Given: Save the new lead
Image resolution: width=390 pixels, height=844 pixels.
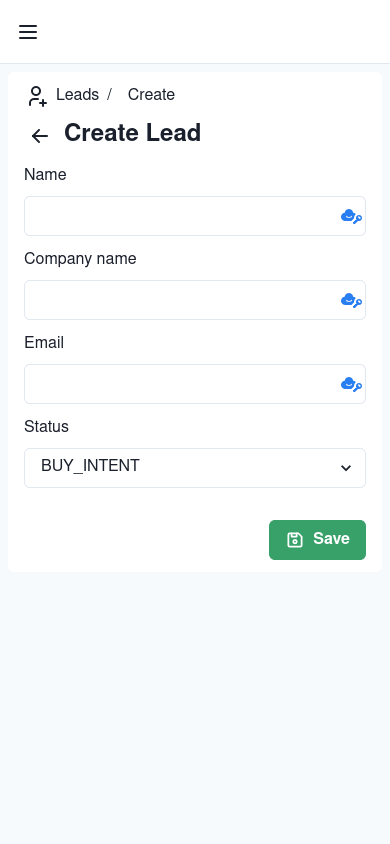Looking at the screenshot, I should (317, 540).
